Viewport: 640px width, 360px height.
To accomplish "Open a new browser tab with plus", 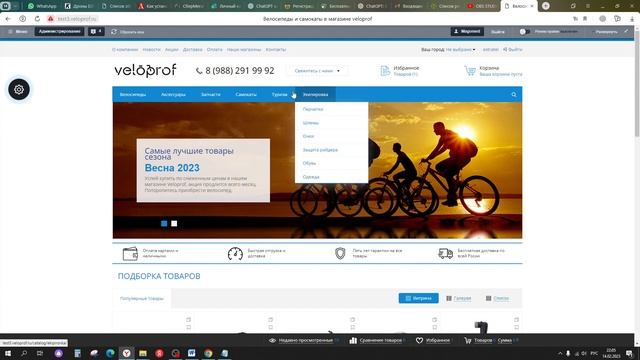I will click(546, 6).
